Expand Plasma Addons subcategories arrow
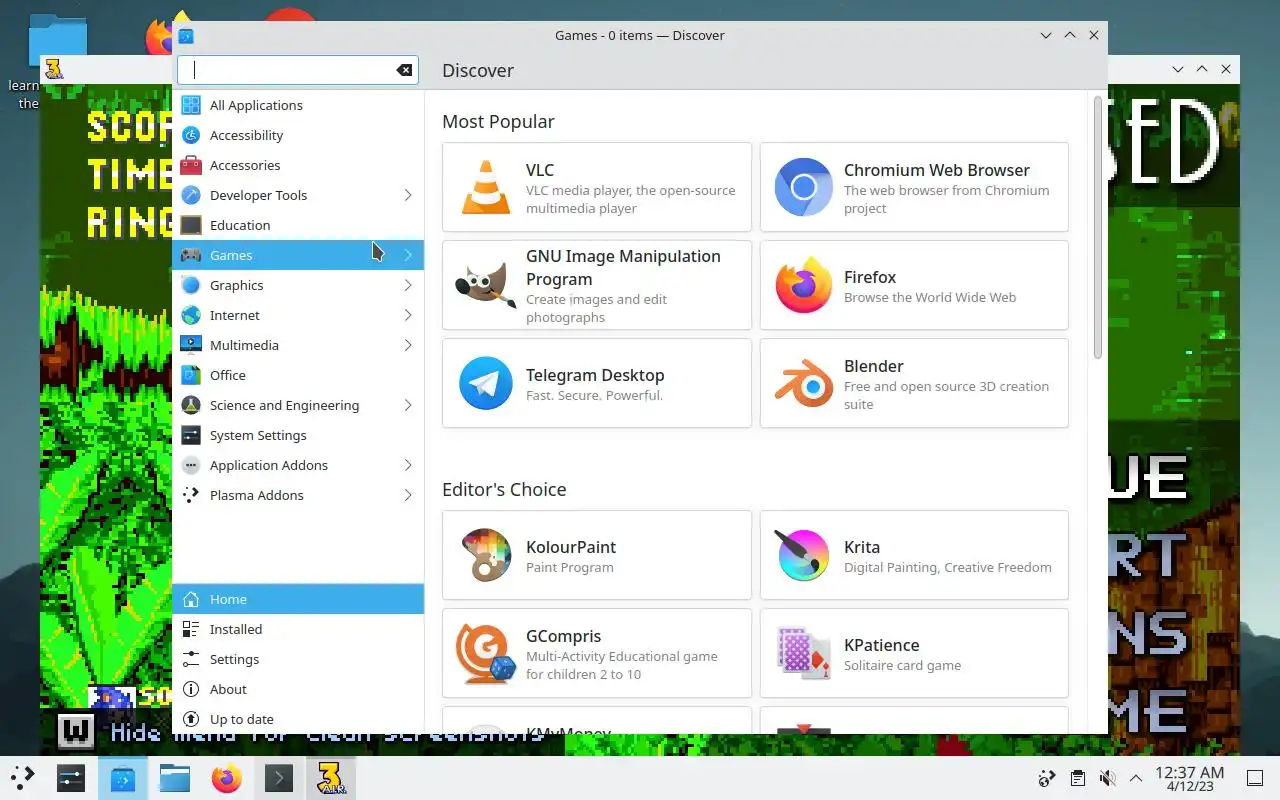Screen dimensions: 1280x800 [x=408, y=495]
